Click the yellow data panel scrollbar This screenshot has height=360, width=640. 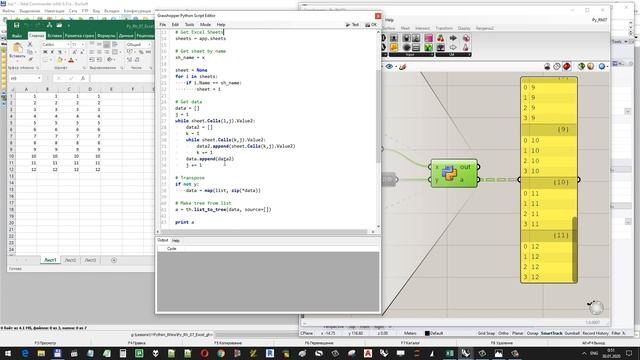point(575,248)
